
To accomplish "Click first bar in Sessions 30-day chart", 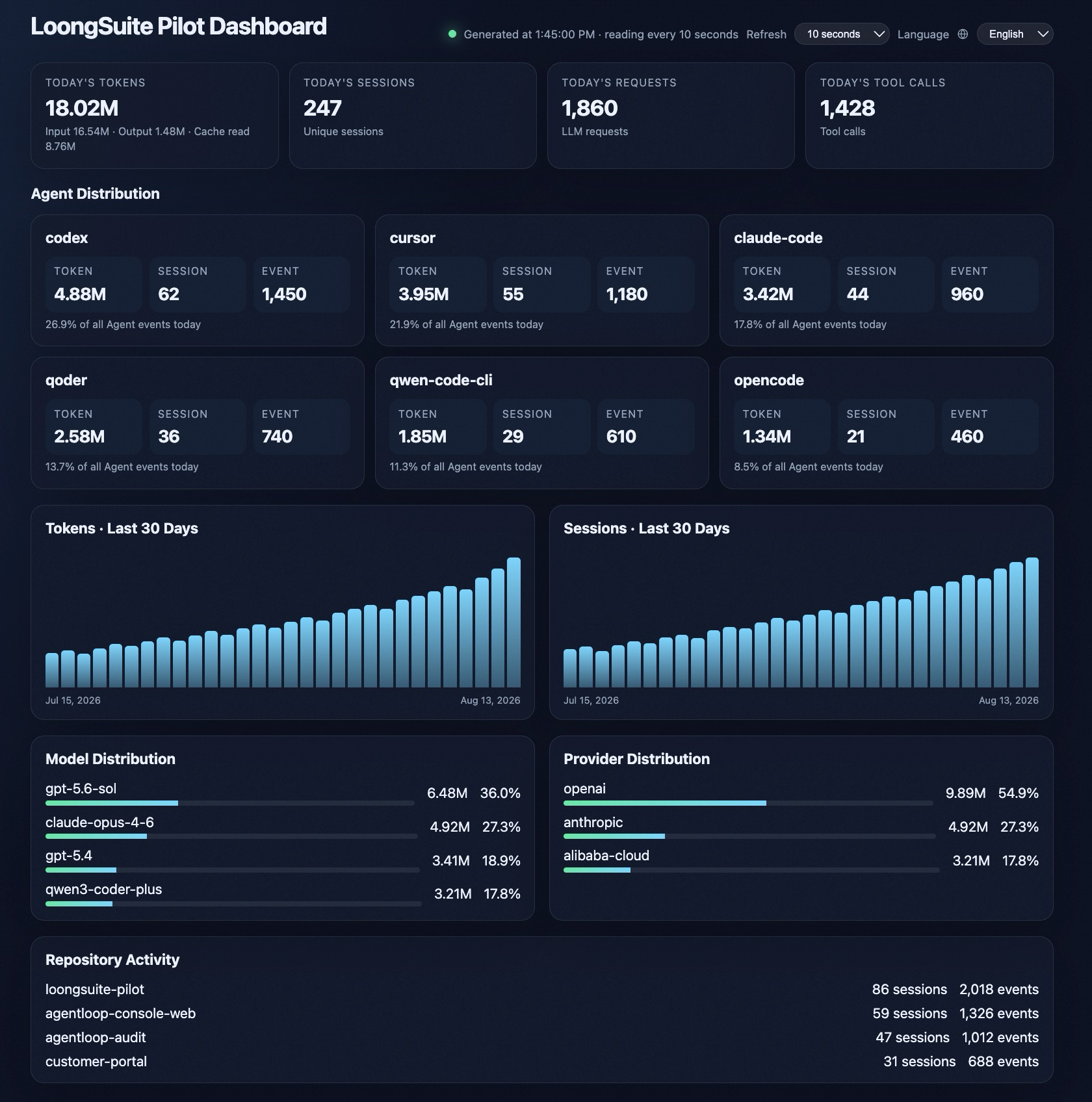I will [x=570, y=668].
